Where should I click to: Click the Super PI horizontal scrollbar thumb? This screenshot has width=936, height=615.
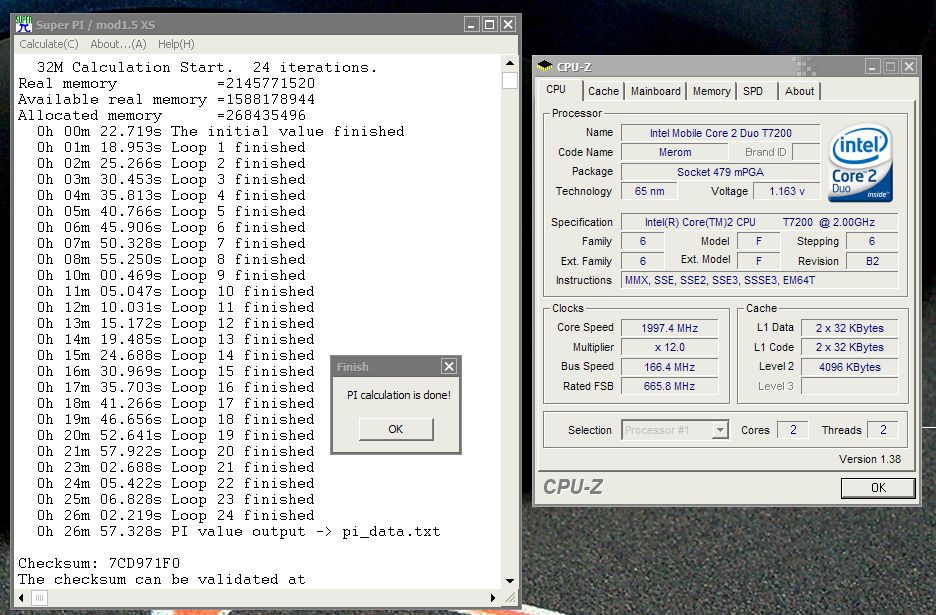pyautogui.click(x=39, y=598)
